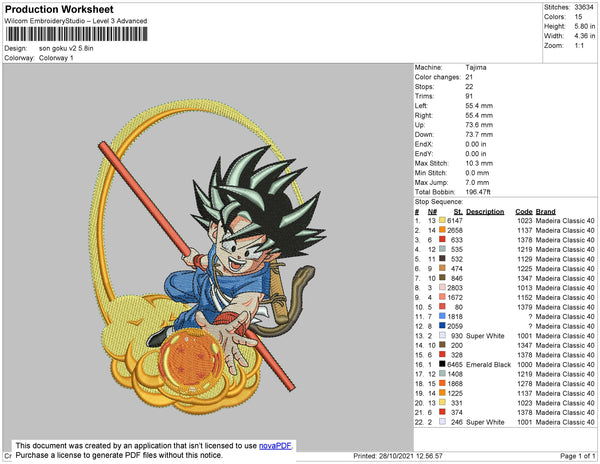Click Wilcom EmbroideryStudio subtitle text
The height and width of the screenshot is (464, 600).
tap(76, 21)
